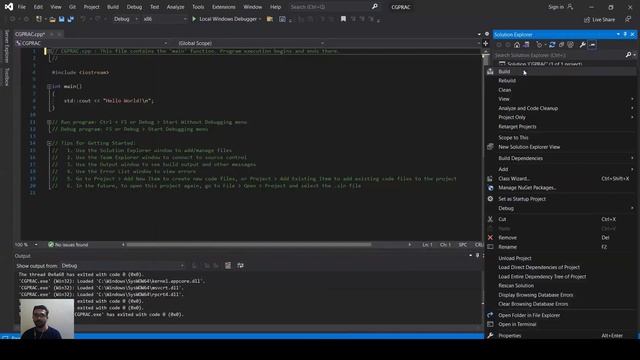This screenshot has width=640, height=360.
Task: Click the folder search icon beside the debugger
Action: coord(270,19)
